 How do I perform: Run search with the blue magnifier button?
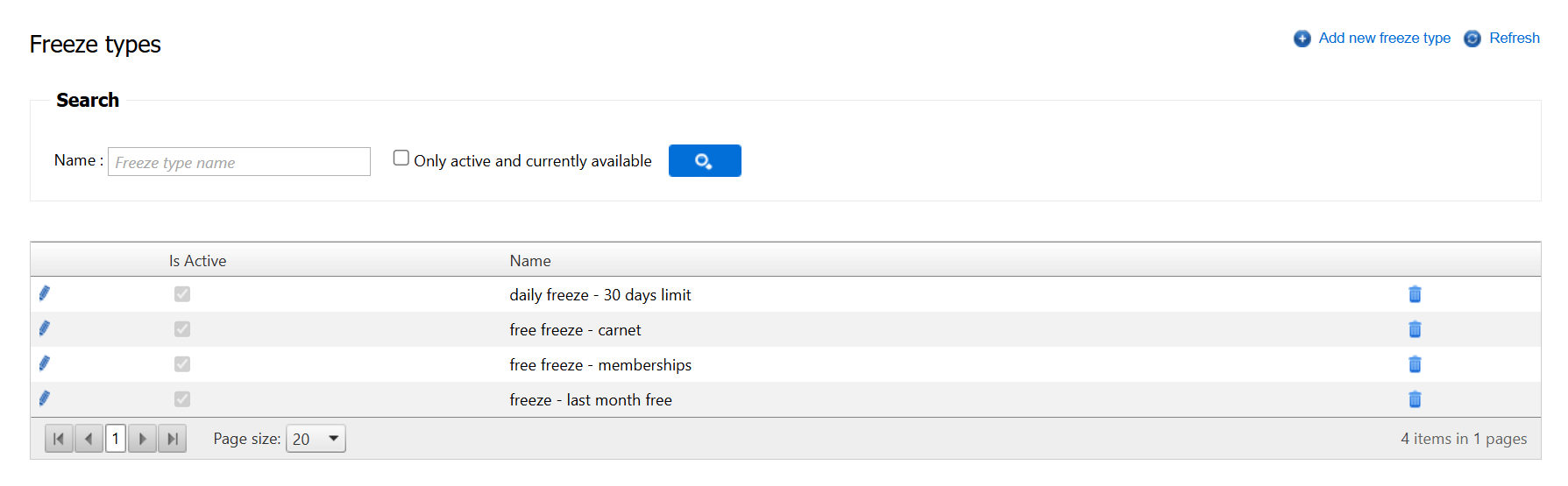[705, 161]
